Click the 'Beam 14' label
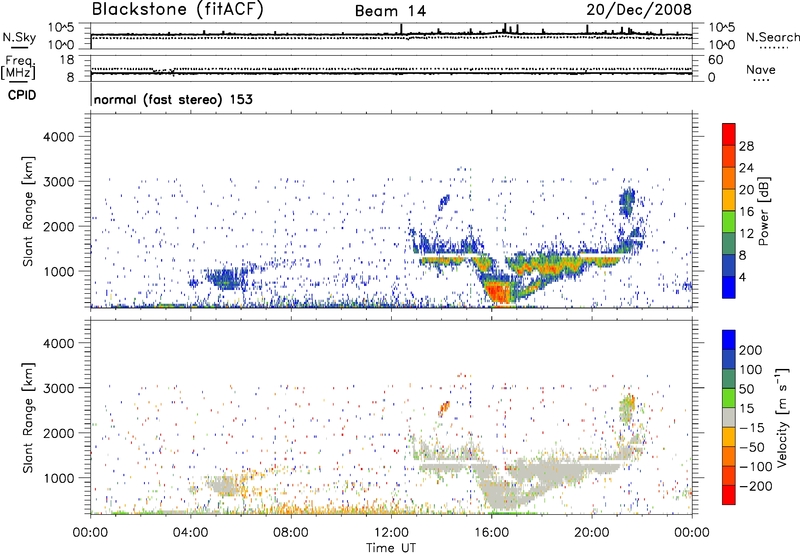800x554 pixels. click(390, 11)
